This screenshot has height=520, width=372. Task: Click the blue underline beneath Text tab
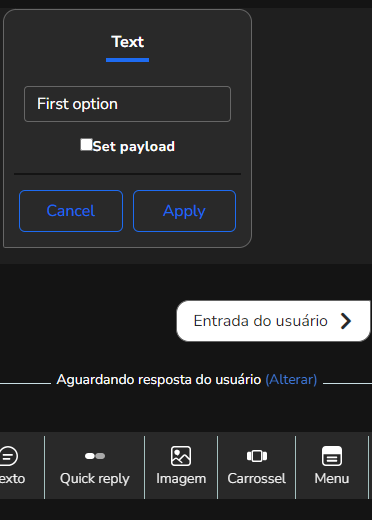(x=127, y=60)
